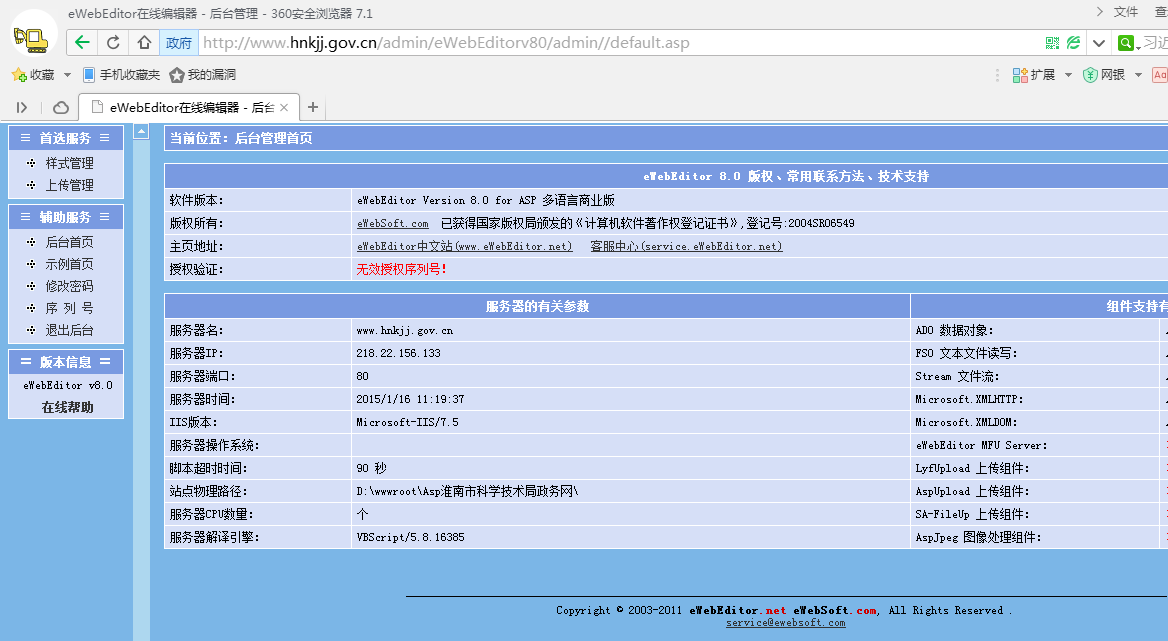Click sidebar scroll up arrow button

point(141,132)
